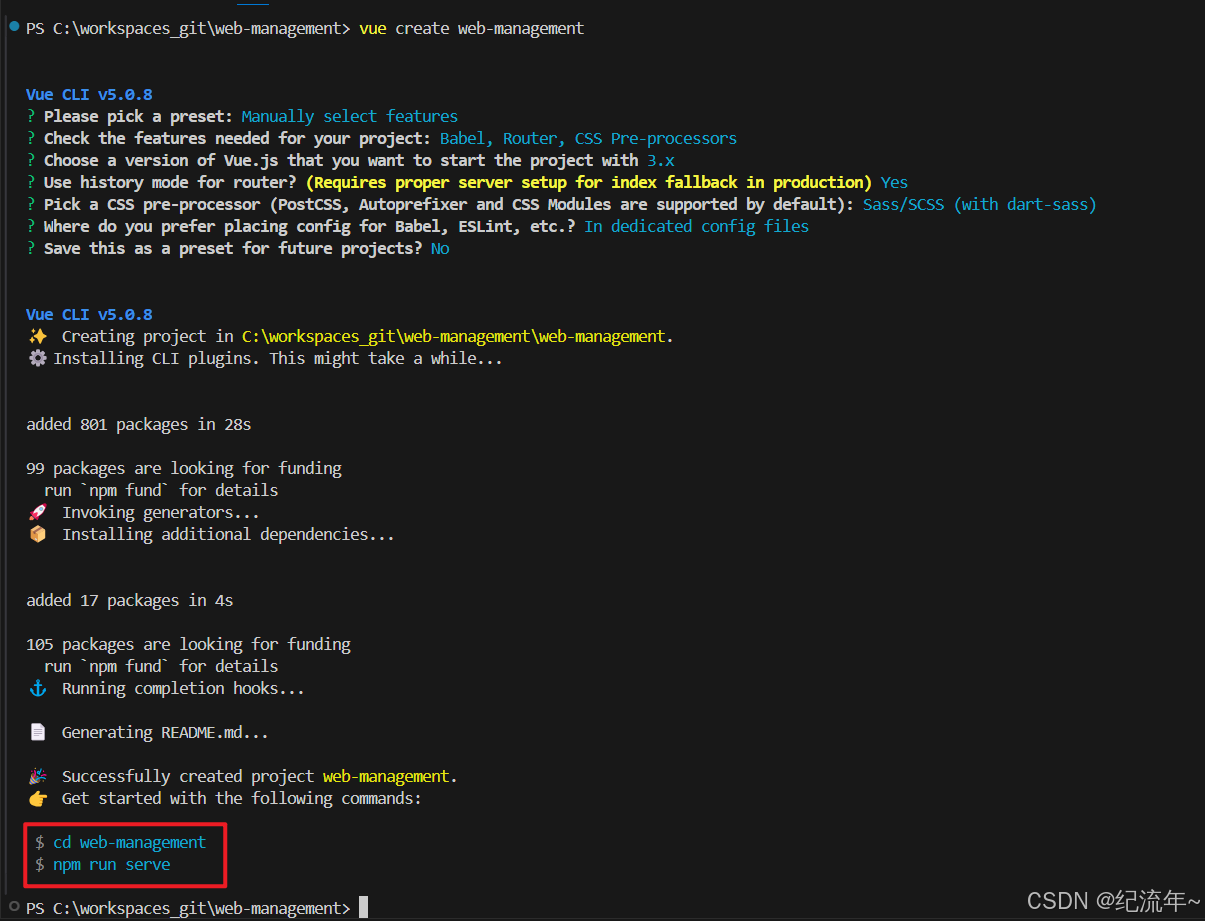Image resolution: width=1205 pixels, height=921 pixels.
Task: Click the Sass/SCSS (with dart-sass) answer text
Action: pyautogui.click(x=978, y=204)
